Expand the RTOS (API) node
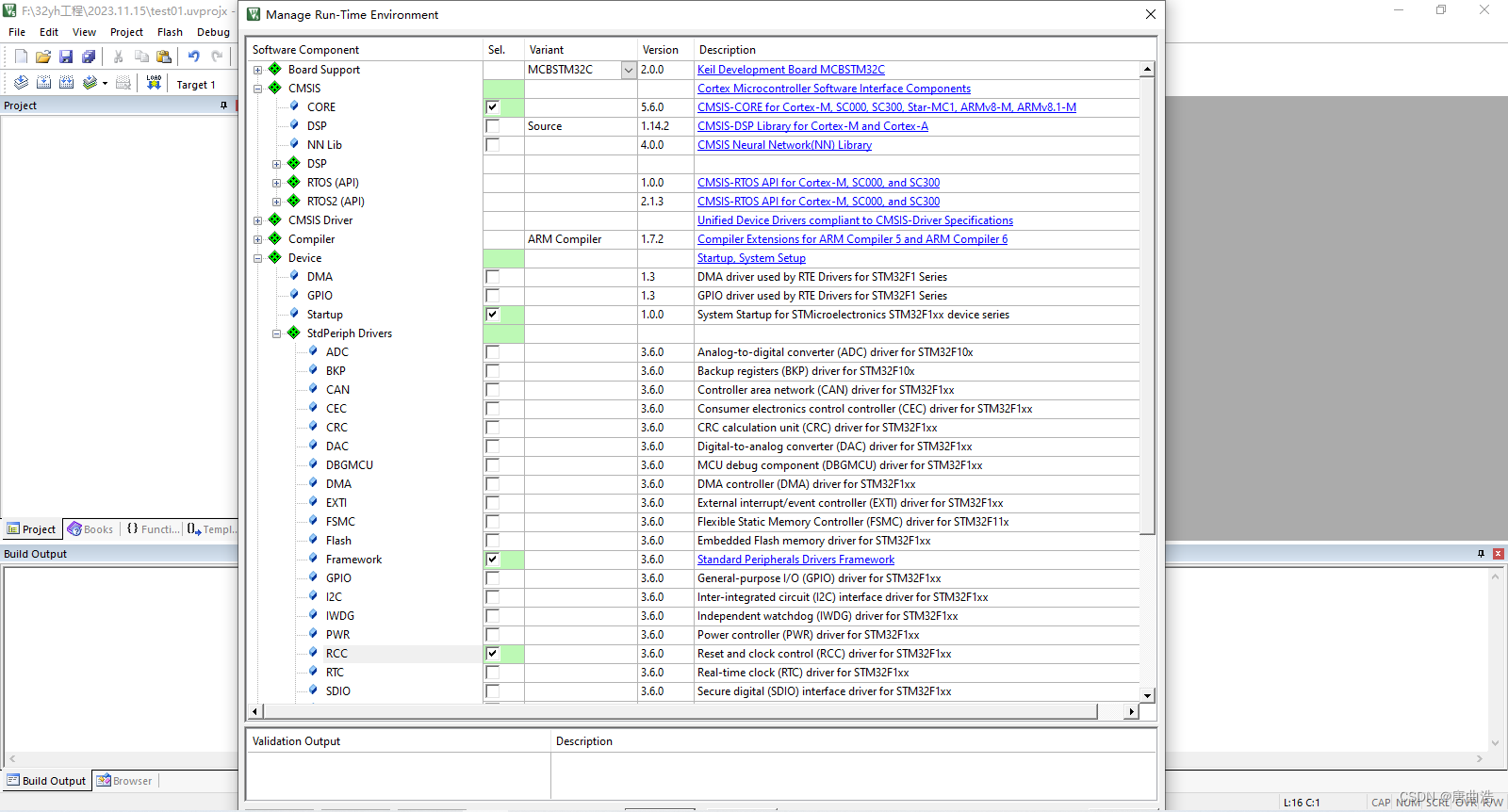The height and width of the screenshot is (812, 1508). tap(277, 183)
